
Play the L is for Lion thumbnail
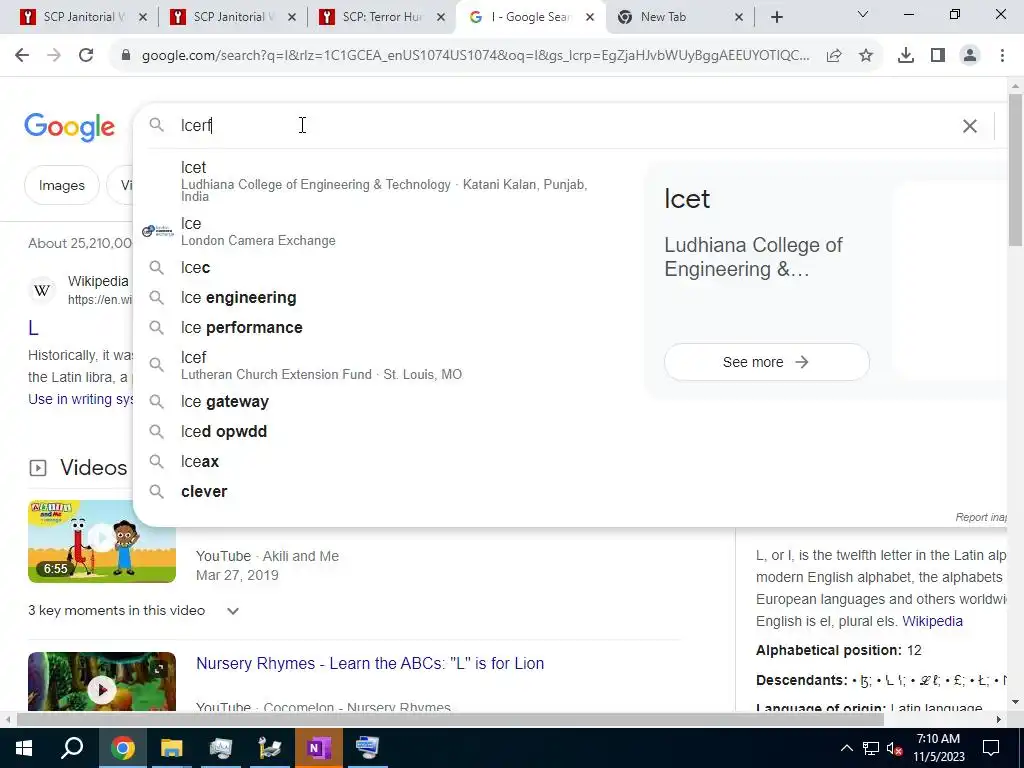pos(102,681)
